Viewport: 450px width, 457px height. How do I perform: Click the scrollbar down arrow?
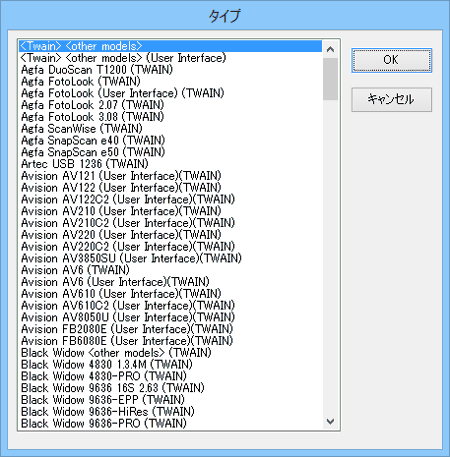pos(330,421)
